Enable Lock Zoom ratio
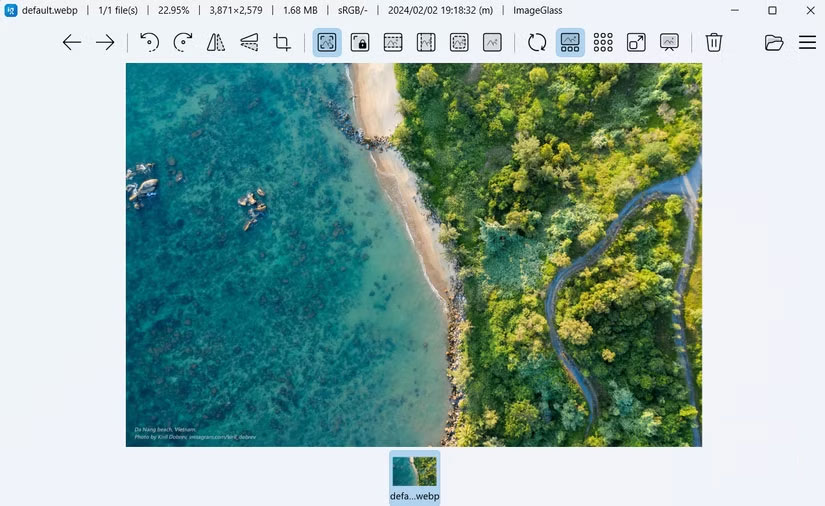This screenshot has height=506, width=825. click(x=360, y=42)
